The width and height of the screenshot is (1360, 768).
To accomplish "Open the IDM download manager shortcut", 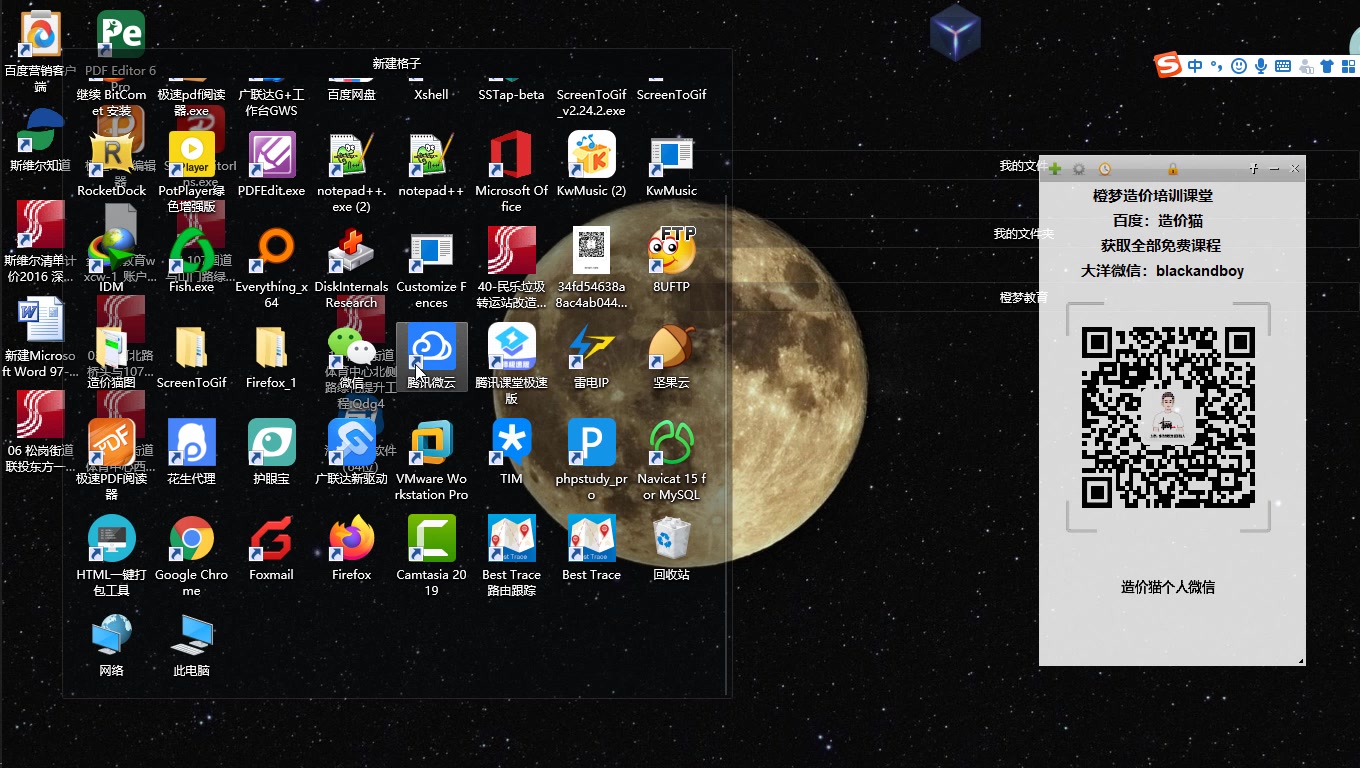I will coord(112,260).
